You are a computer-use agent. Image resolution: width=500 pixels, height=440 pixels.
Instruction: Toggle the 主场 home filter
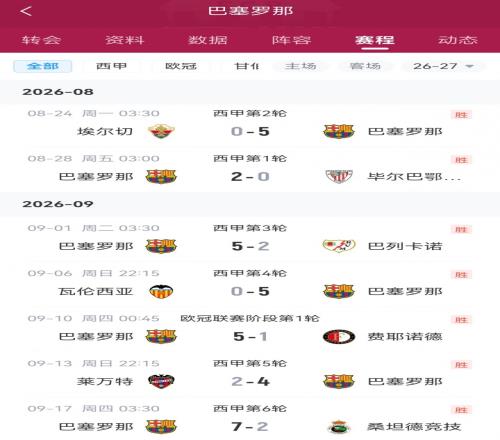pyautogui.click(x=300, y=66)
